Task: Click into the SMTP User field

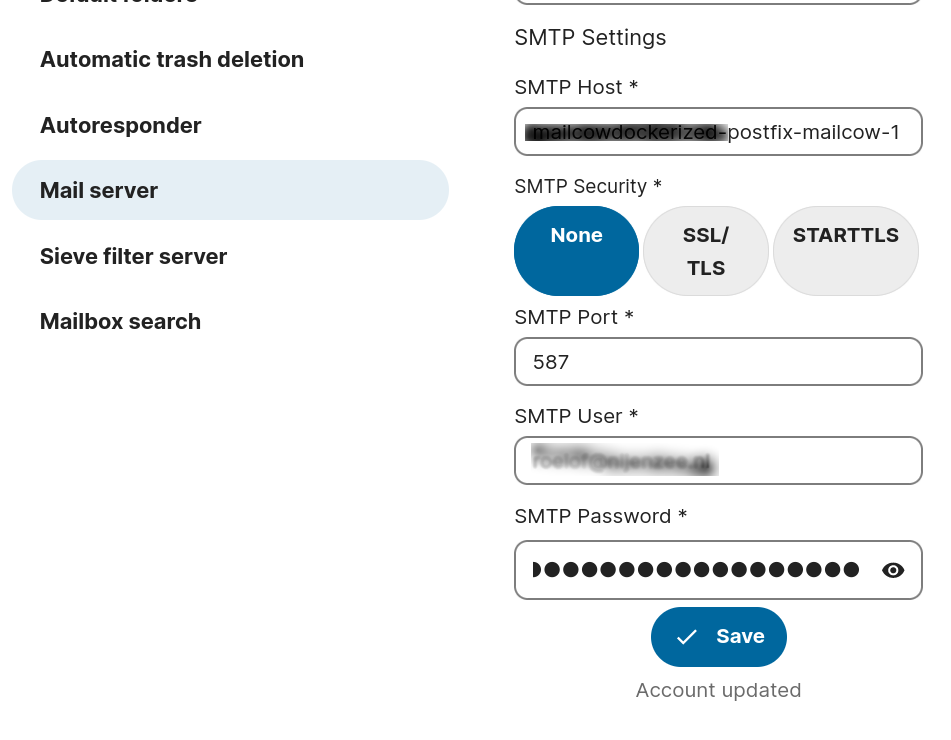Action: (x=718, y=460)
